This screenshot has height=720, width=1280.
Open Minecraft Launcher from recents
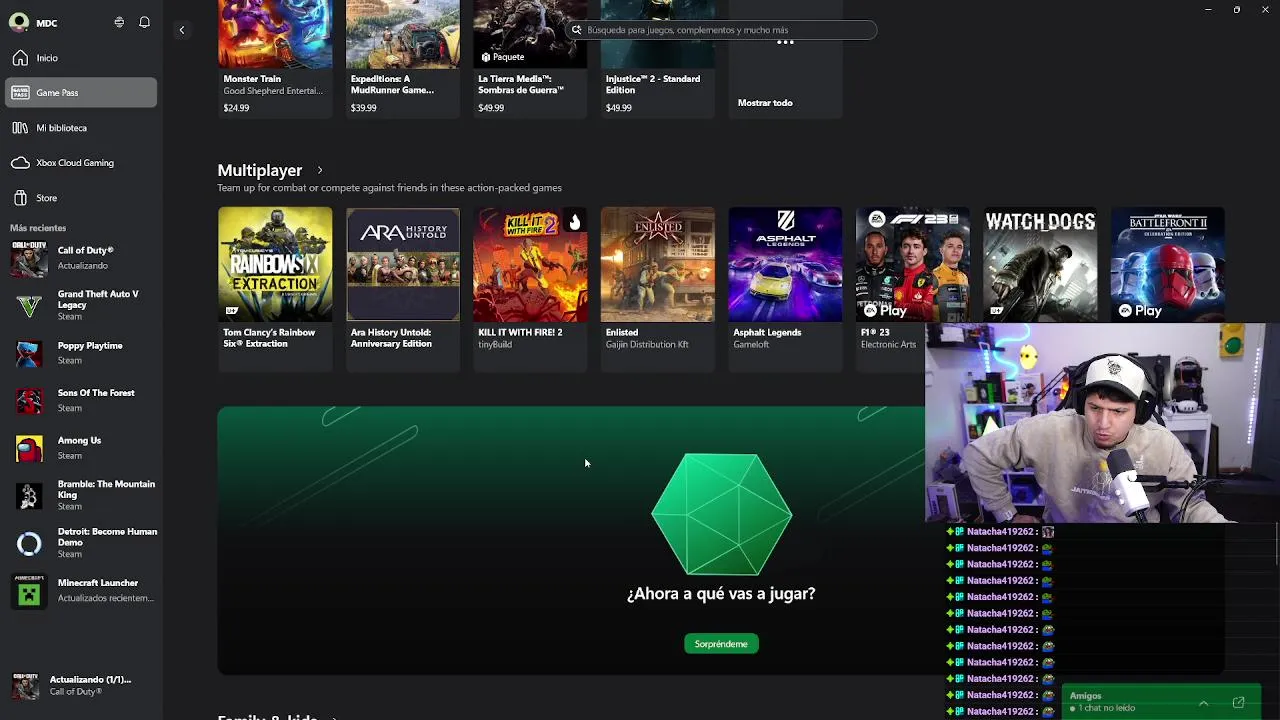[x=81, y=590]
